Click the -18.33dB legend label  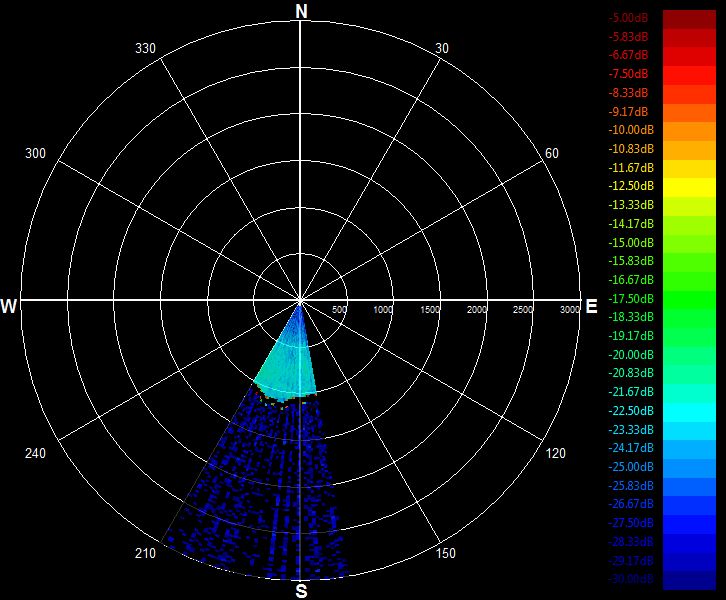click(x=631, y=317)
